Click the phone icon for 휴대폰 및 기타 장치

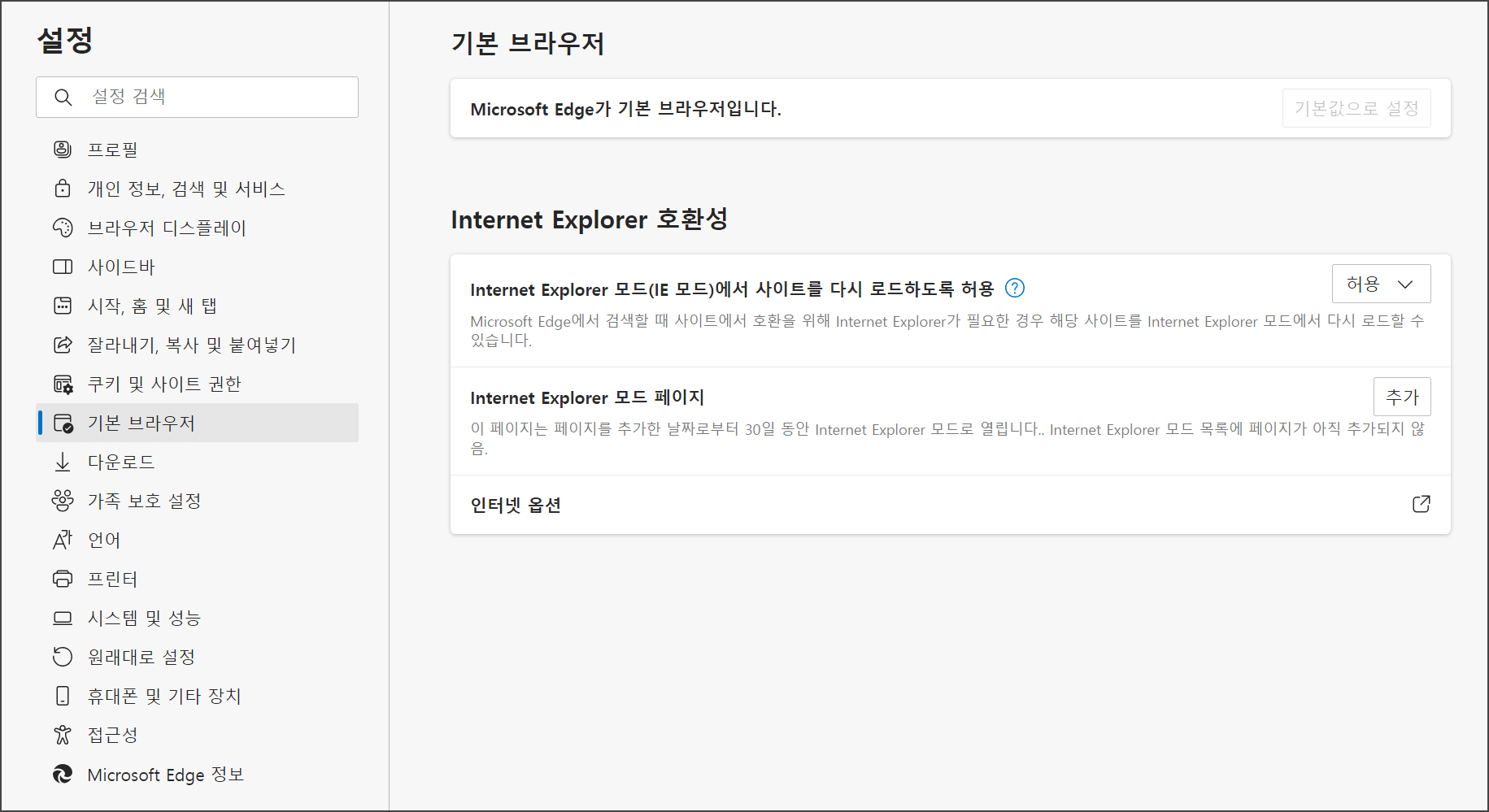(63, 696)
